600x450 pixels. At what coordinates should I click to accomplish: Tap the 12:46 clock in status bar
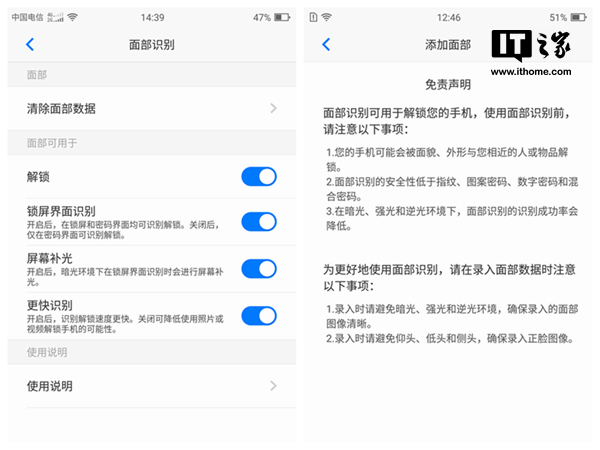448,18
